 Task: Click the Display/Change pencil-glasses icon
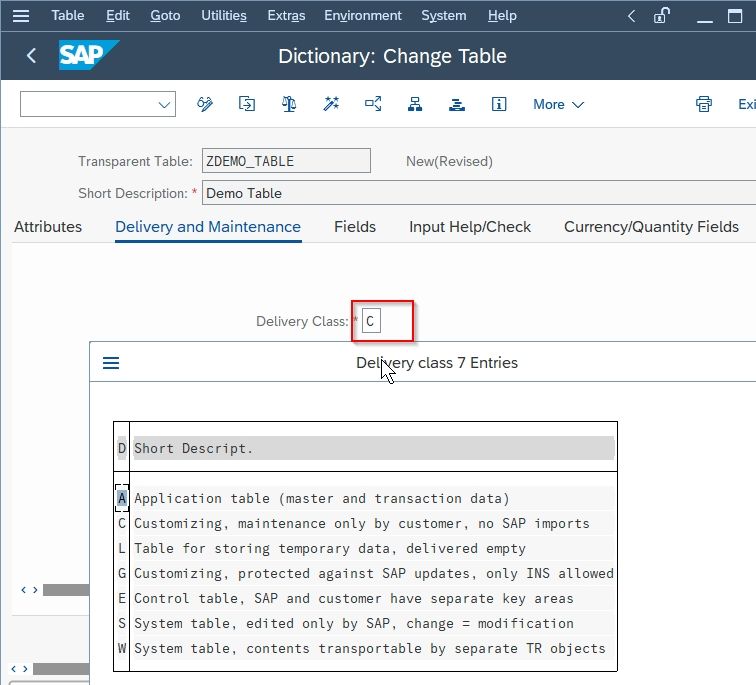click(x=204, y=104)
